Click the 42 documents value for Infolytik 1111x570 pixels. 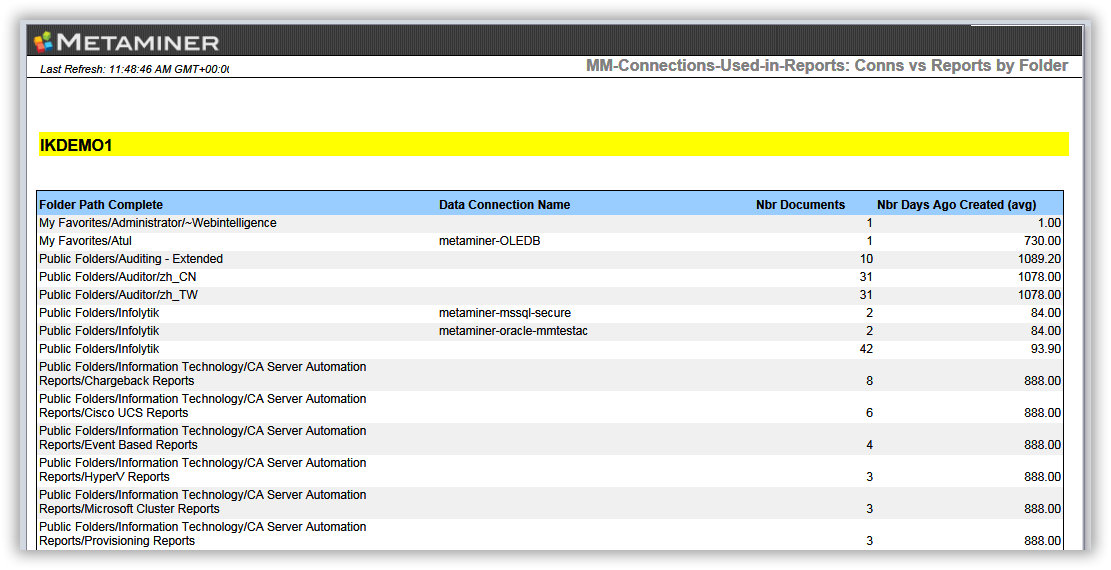point(866,349)
